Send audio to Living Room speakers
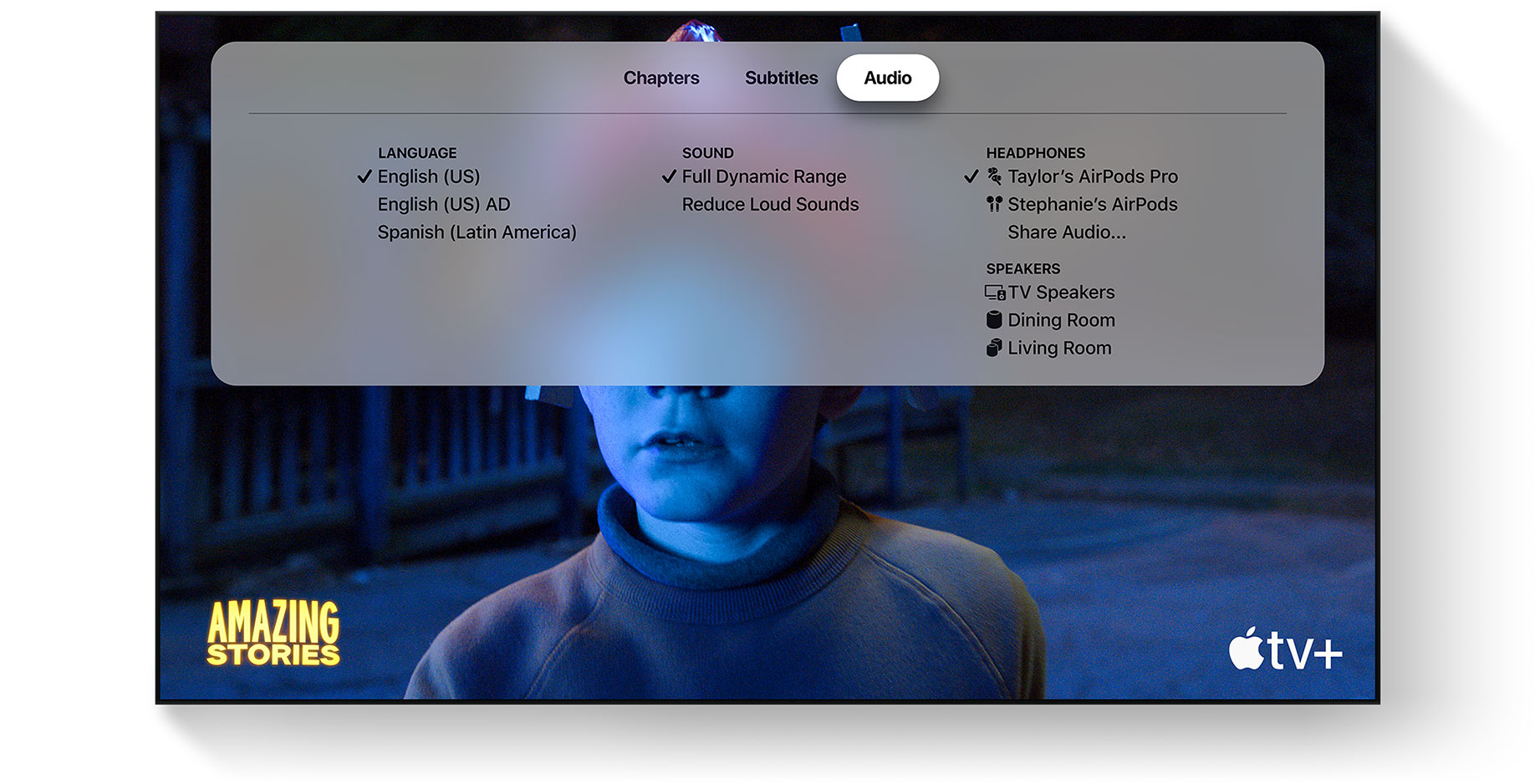This screenshot has height=784, width=1535. (x=1059, y=348)
